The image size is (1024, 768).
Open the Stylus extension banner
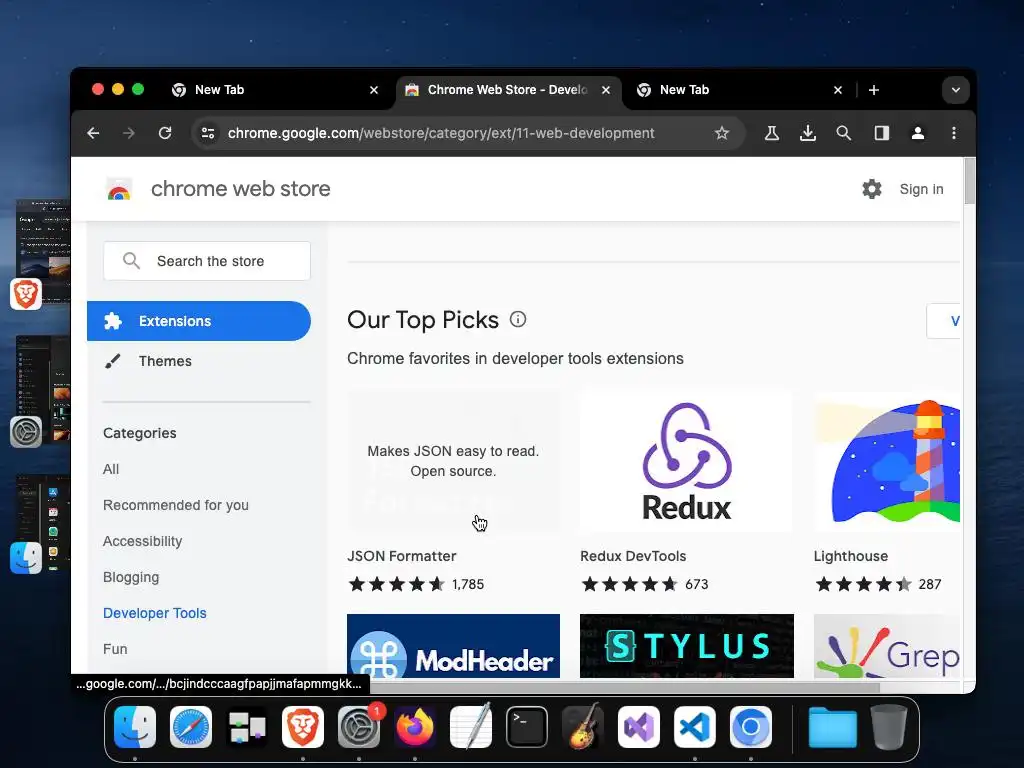686,646
